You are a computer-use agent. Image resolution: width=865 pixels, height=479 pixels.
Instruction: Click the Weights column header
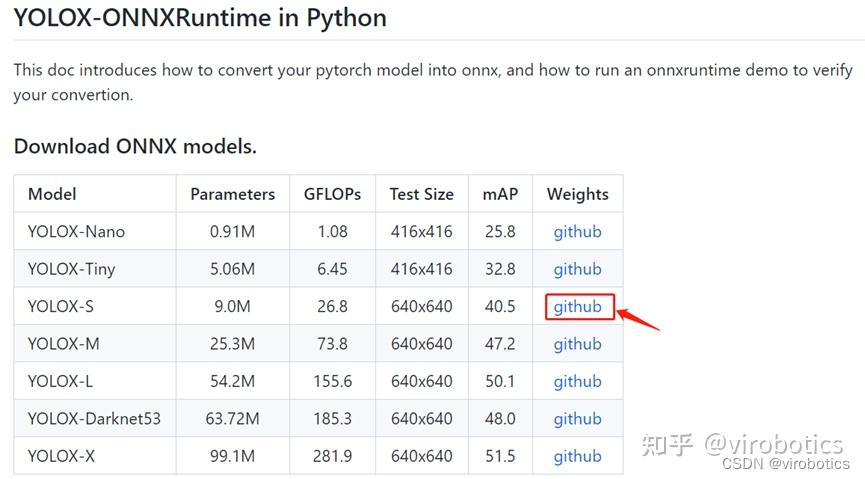coord(577,194)
